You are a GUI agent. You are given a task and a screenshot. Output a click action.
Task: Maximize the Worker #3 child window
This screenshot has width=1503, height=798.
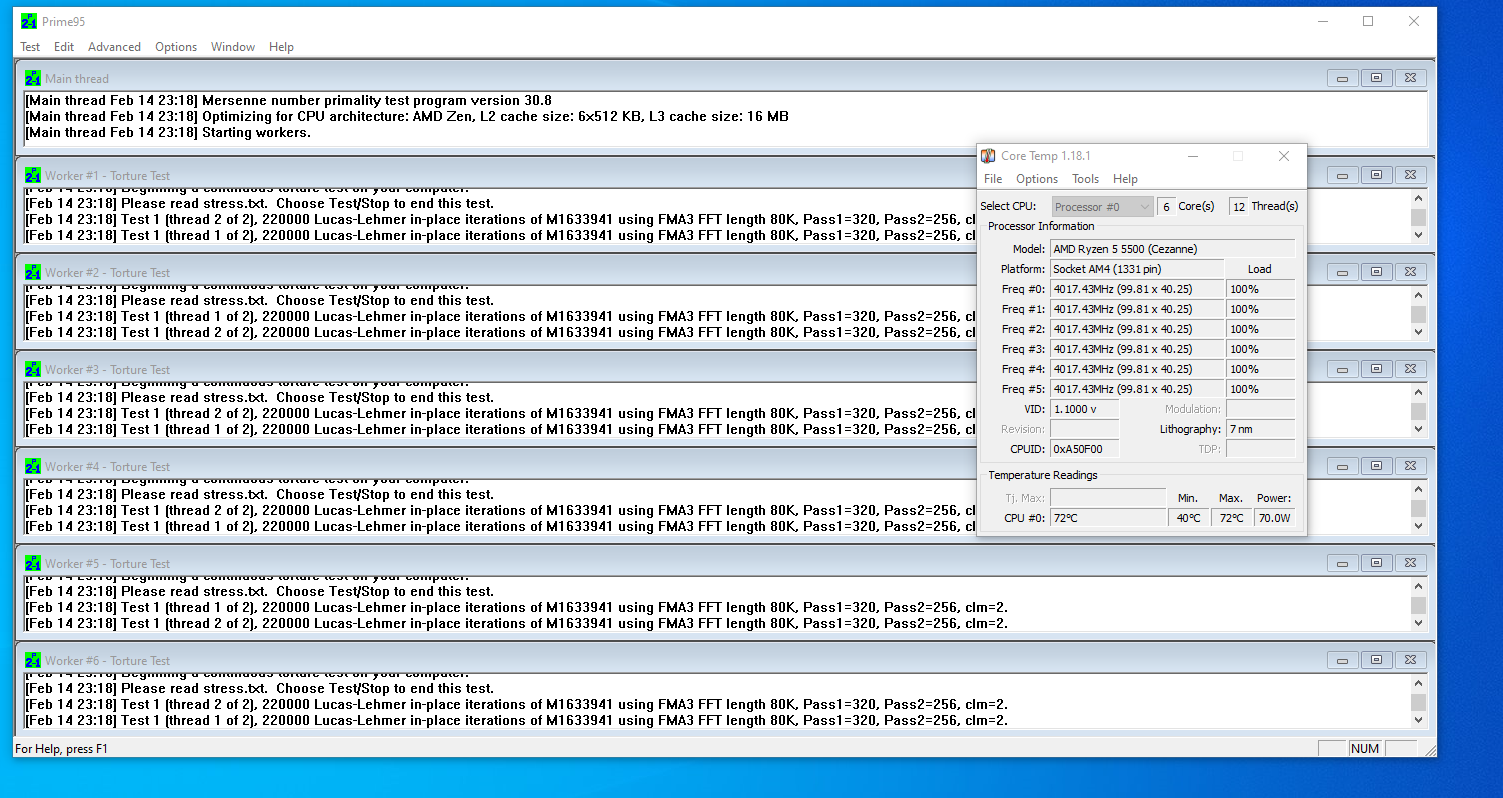click(1376, 369)
